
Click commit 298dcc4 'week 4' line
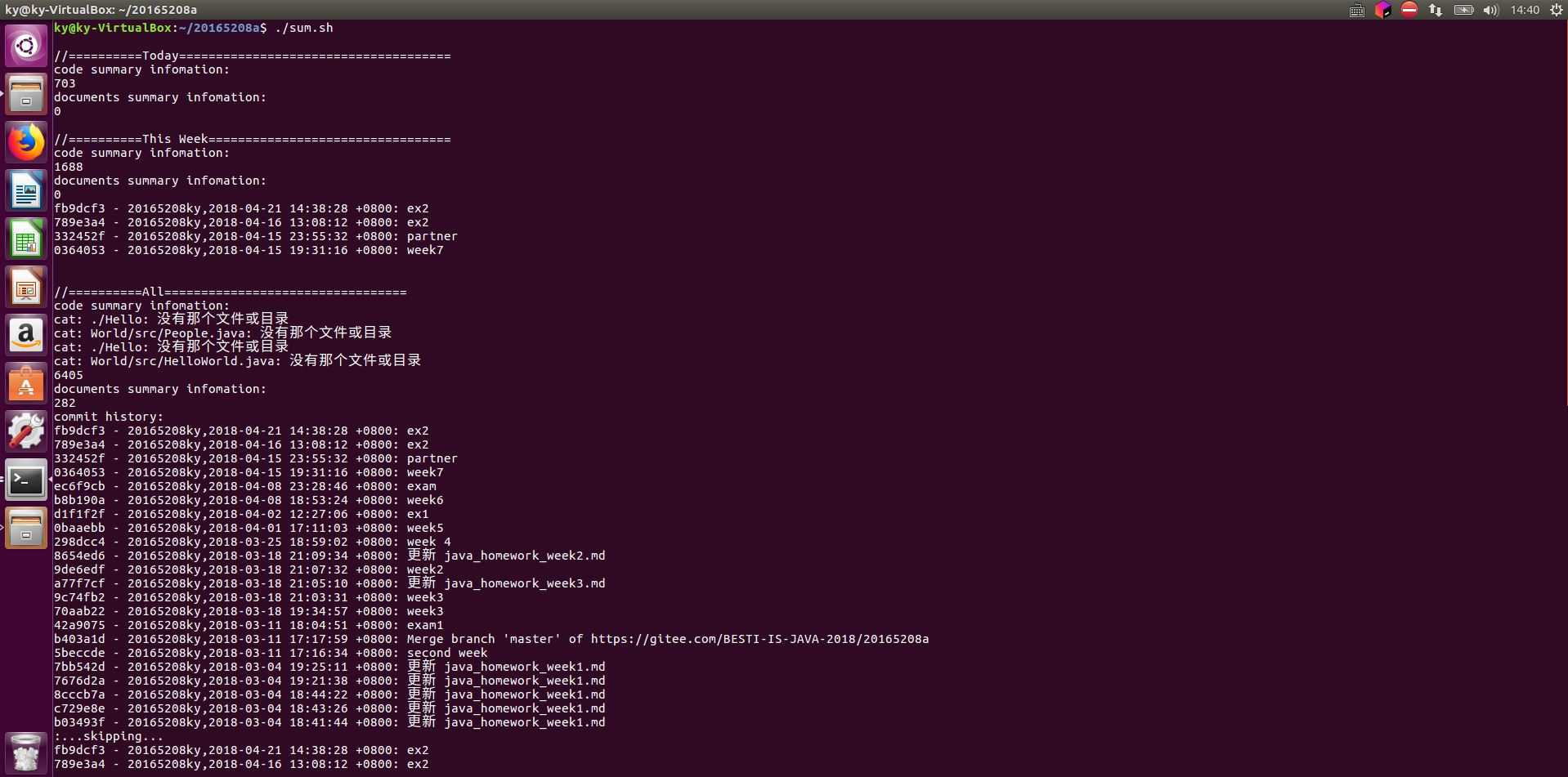tap(253, 542)
